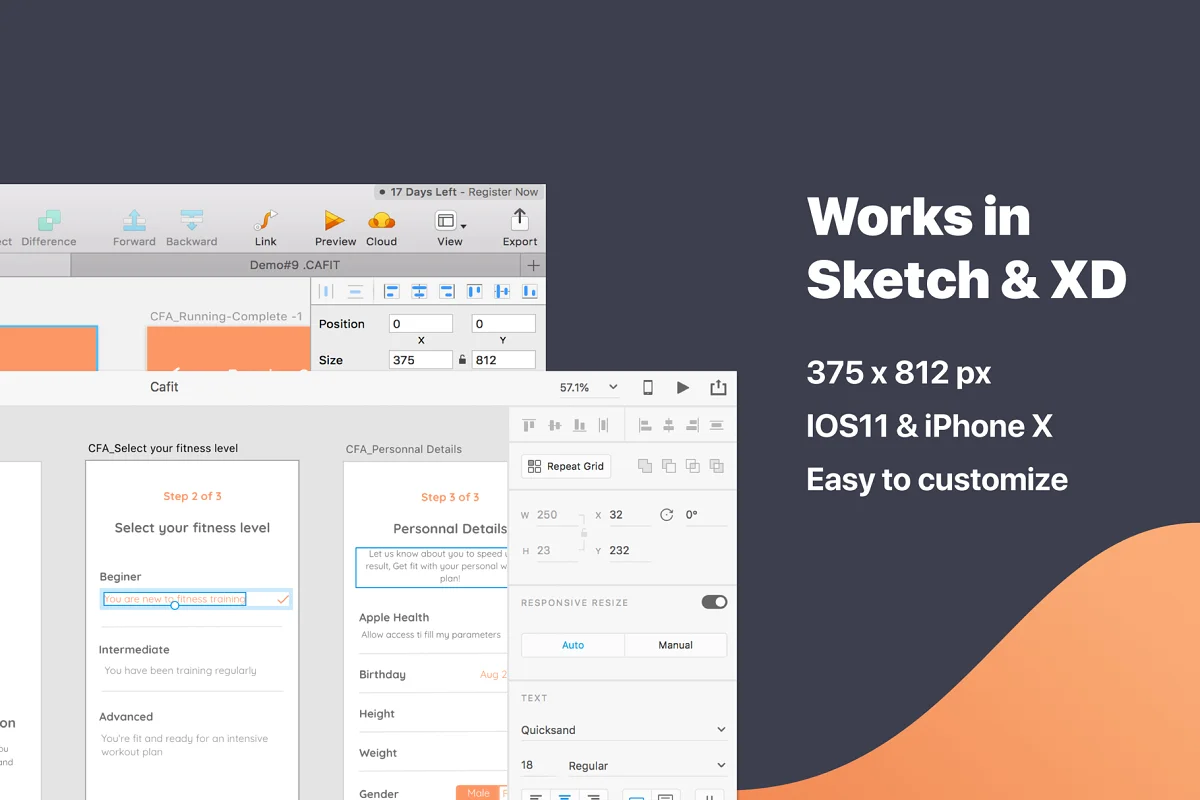Distribute vertically in Sketch inspector

point(355,292)
